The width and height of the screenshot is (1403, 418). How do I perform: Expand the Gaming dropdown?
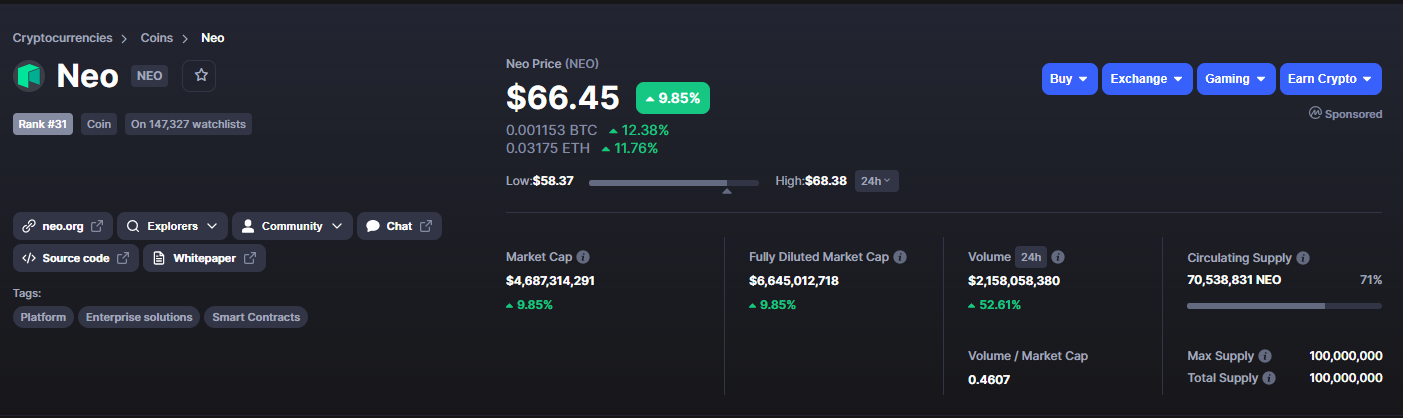pyautogui.click(x=1236, y=79)
